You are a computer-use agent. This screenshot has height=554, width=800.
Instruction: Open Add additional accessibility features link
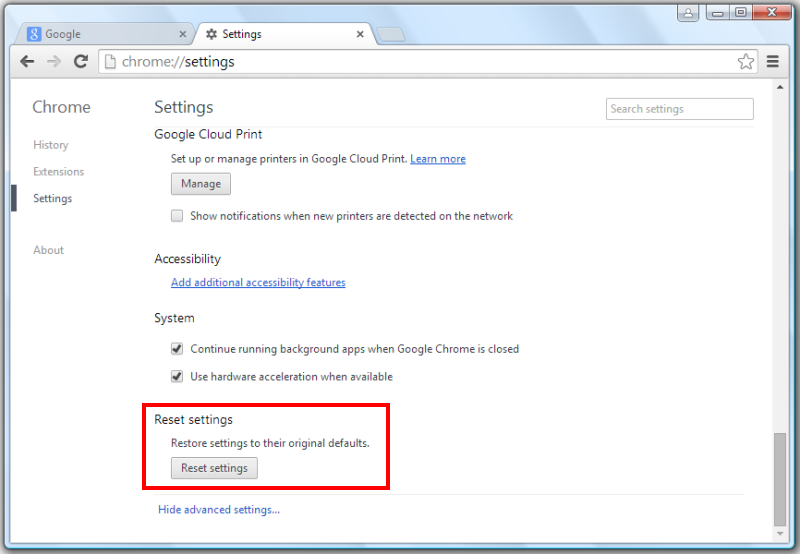pyautogui.click(x=258, y=282)
